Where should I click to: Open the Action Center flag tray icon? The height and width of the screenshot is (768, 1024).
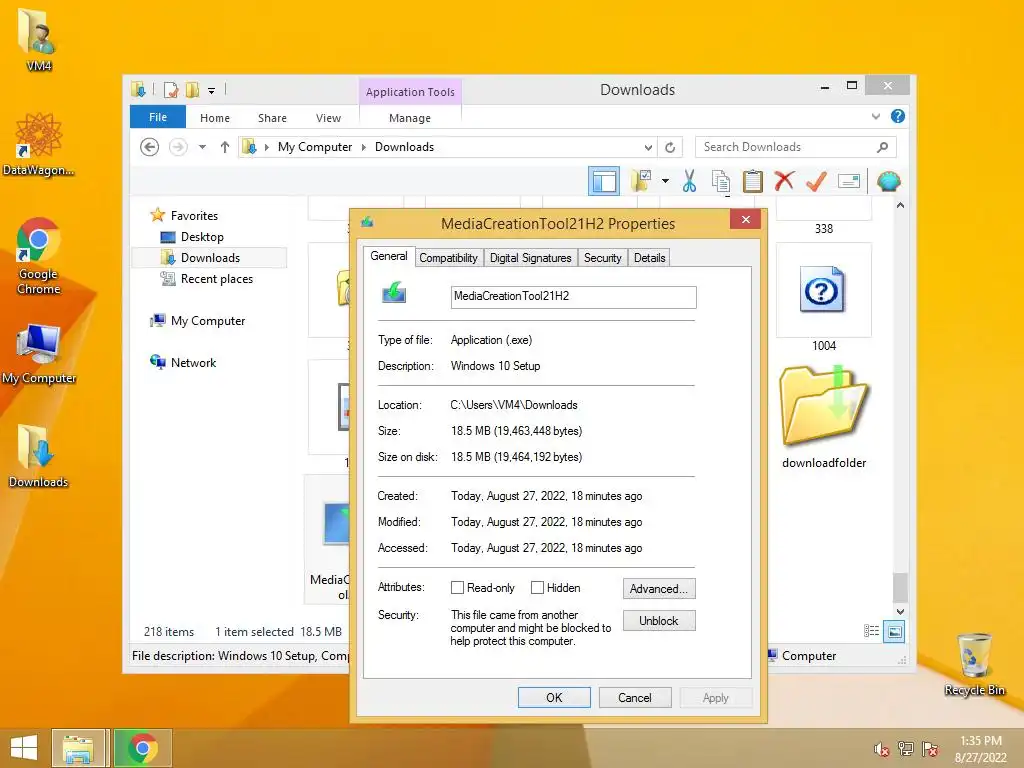coord(930,748)
